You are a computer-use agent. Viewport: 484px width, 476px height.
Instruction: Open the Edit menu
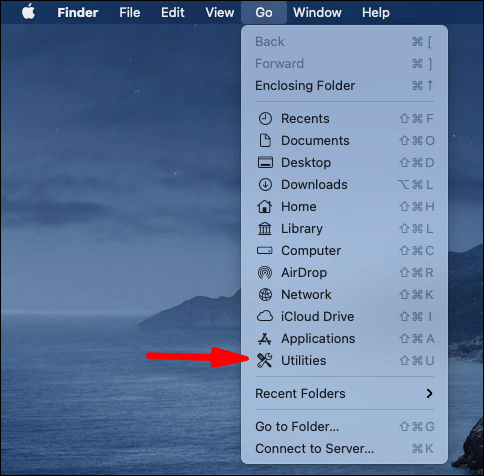(173, 12)
